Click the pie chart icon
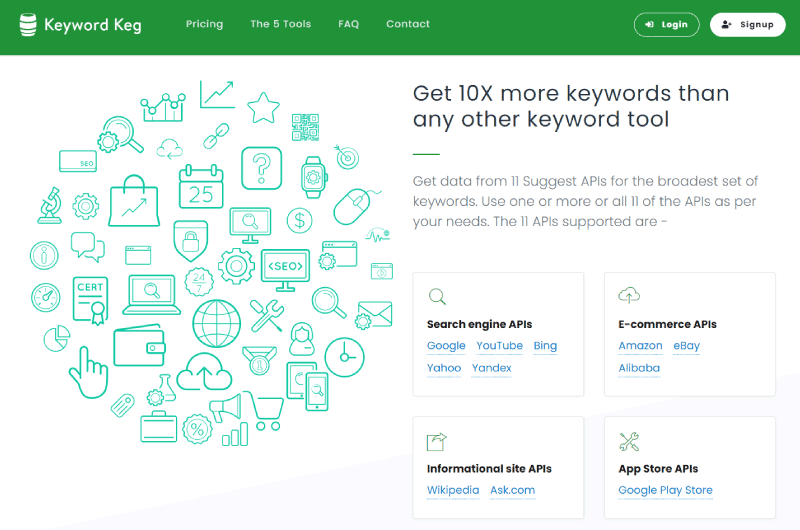 [x=56, y=338]
